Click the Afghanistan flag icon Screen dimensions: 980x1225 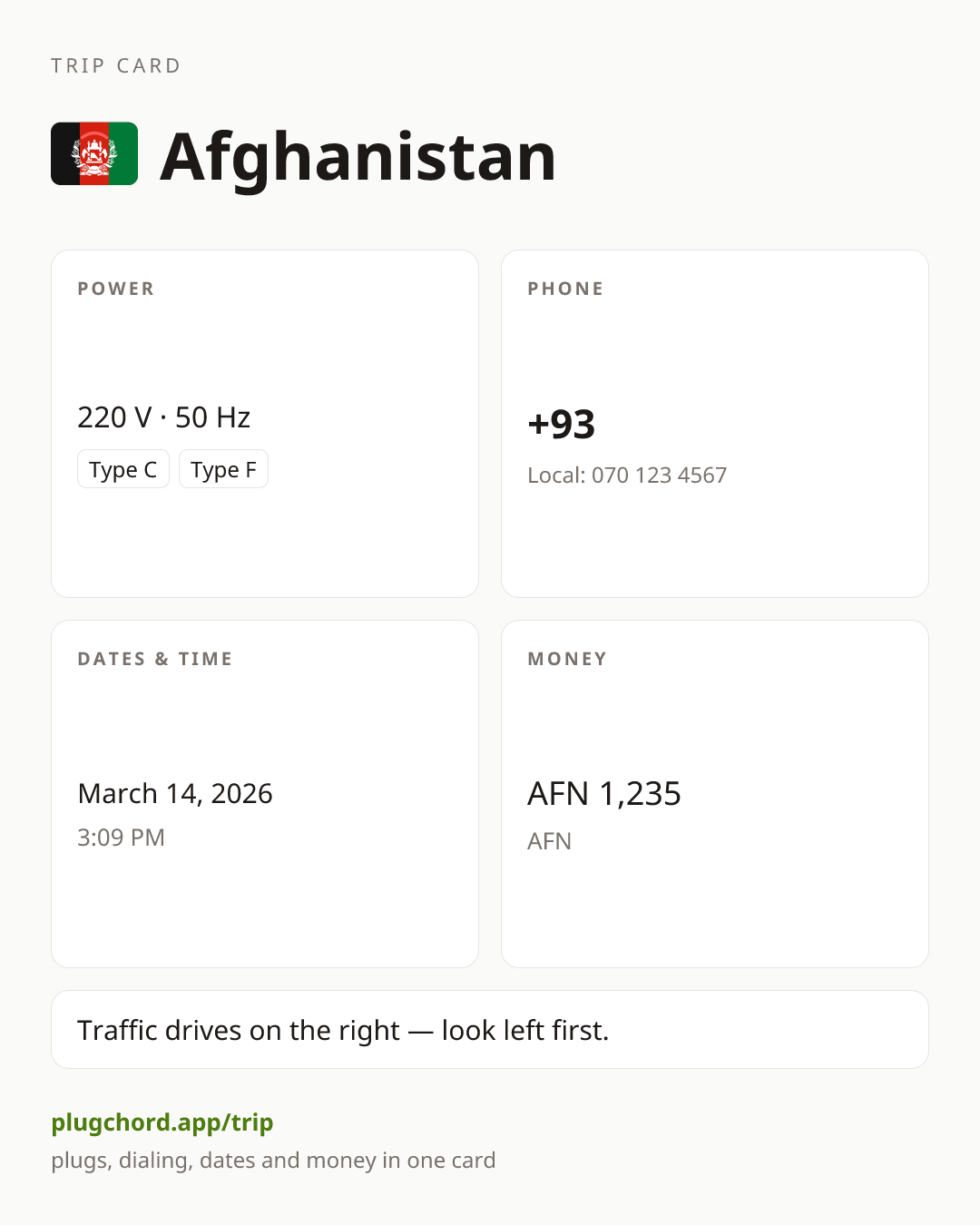[94, 154]
